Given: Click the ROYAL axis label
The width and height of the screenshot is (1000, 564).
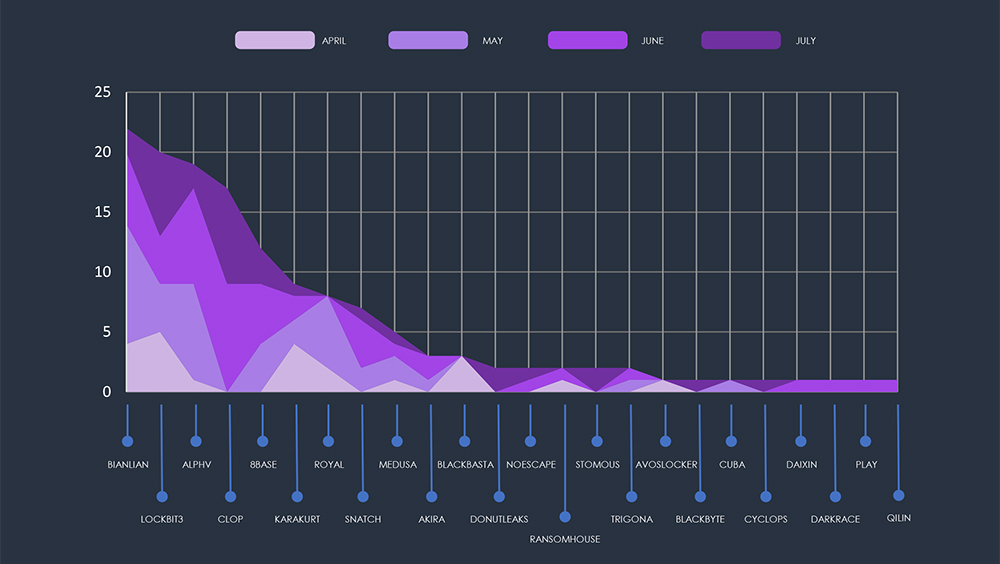Looking at the screenshot, I should click(328, 464).
